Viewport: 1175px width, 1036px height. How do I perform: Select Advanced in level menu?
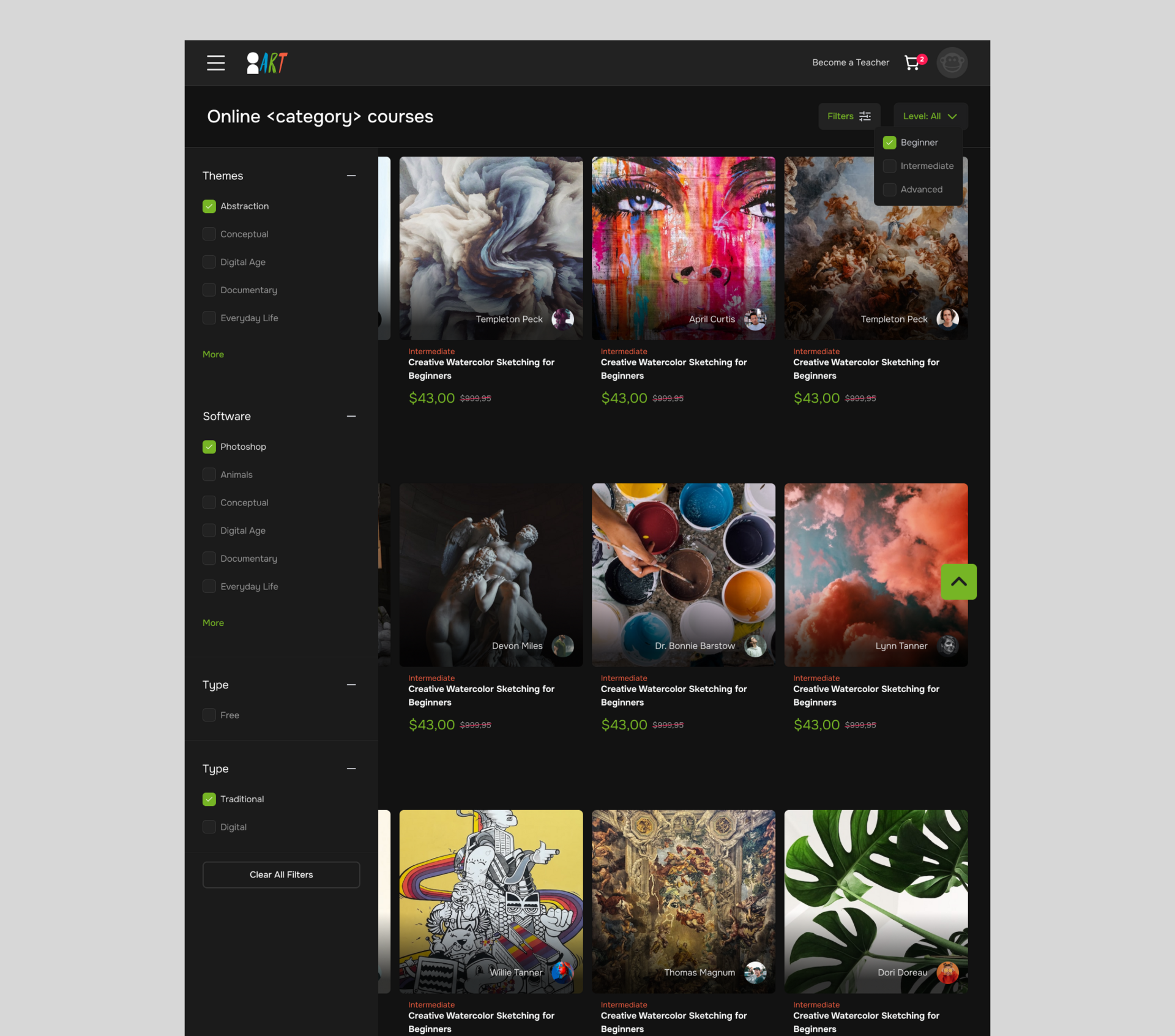coord(890,190)
